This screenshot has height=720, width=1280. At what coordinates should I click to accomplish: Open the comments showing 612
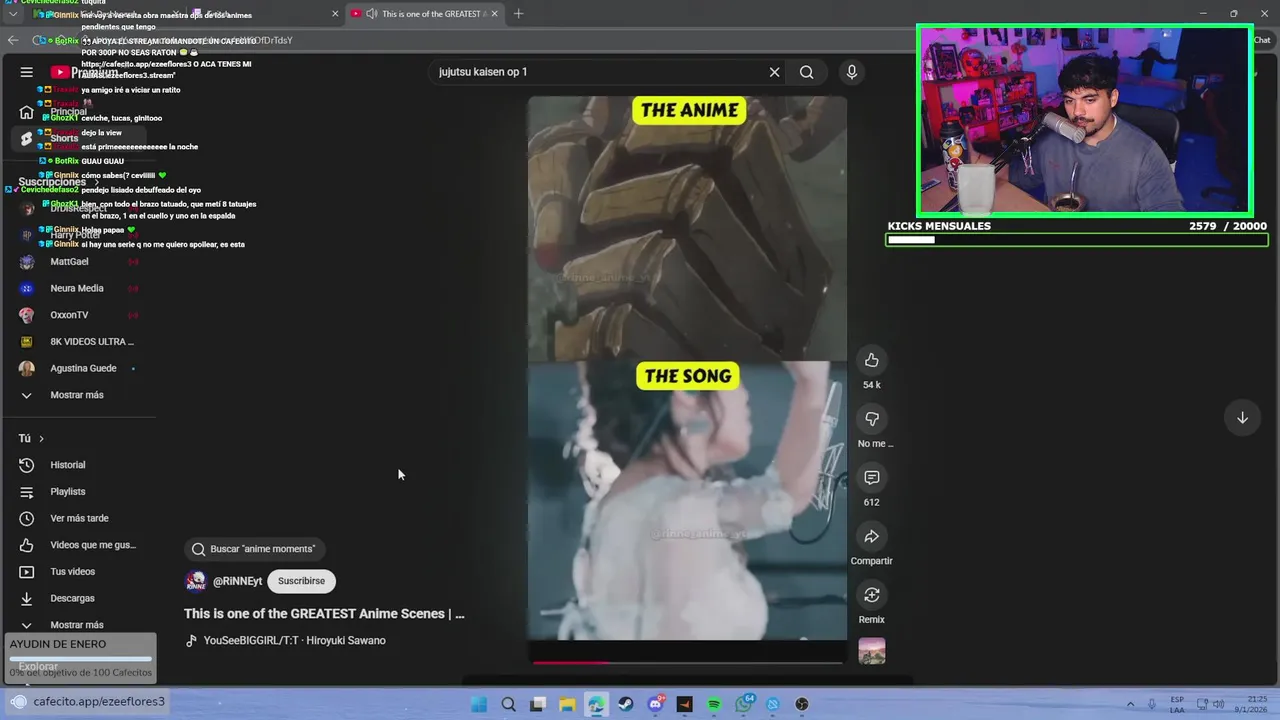coord(872,478)
